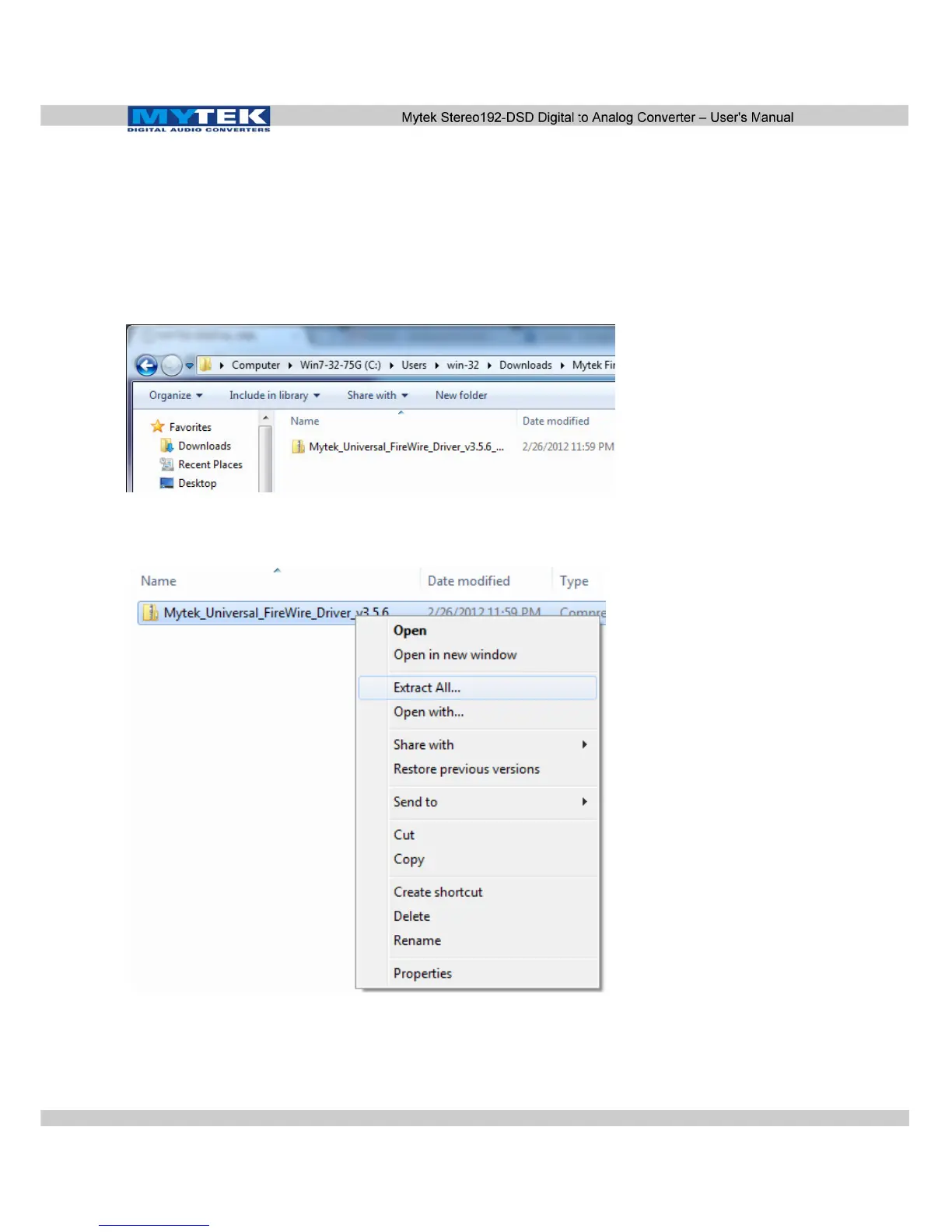Sort by Name column in lower file list
This screenshot has height=1232, width=952.
click(x=159, y=581)
